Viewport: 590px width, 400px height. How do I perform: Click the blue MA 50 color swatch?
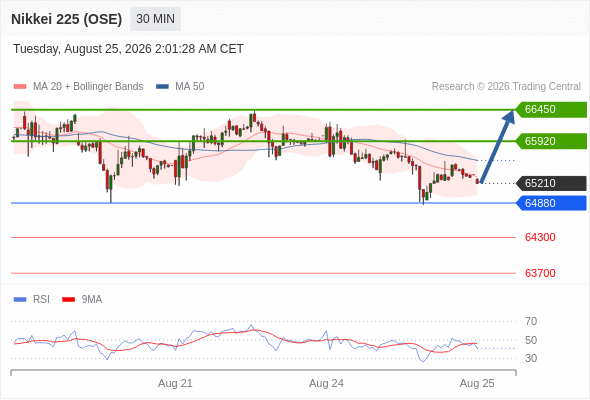162,87
